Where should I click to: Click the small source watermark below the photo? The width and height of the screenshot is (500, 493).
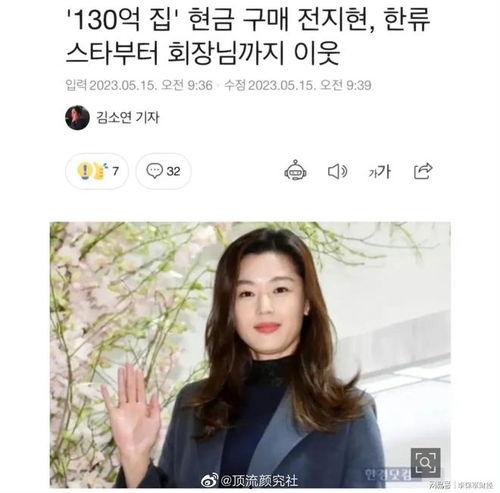[x=462, y=484]
